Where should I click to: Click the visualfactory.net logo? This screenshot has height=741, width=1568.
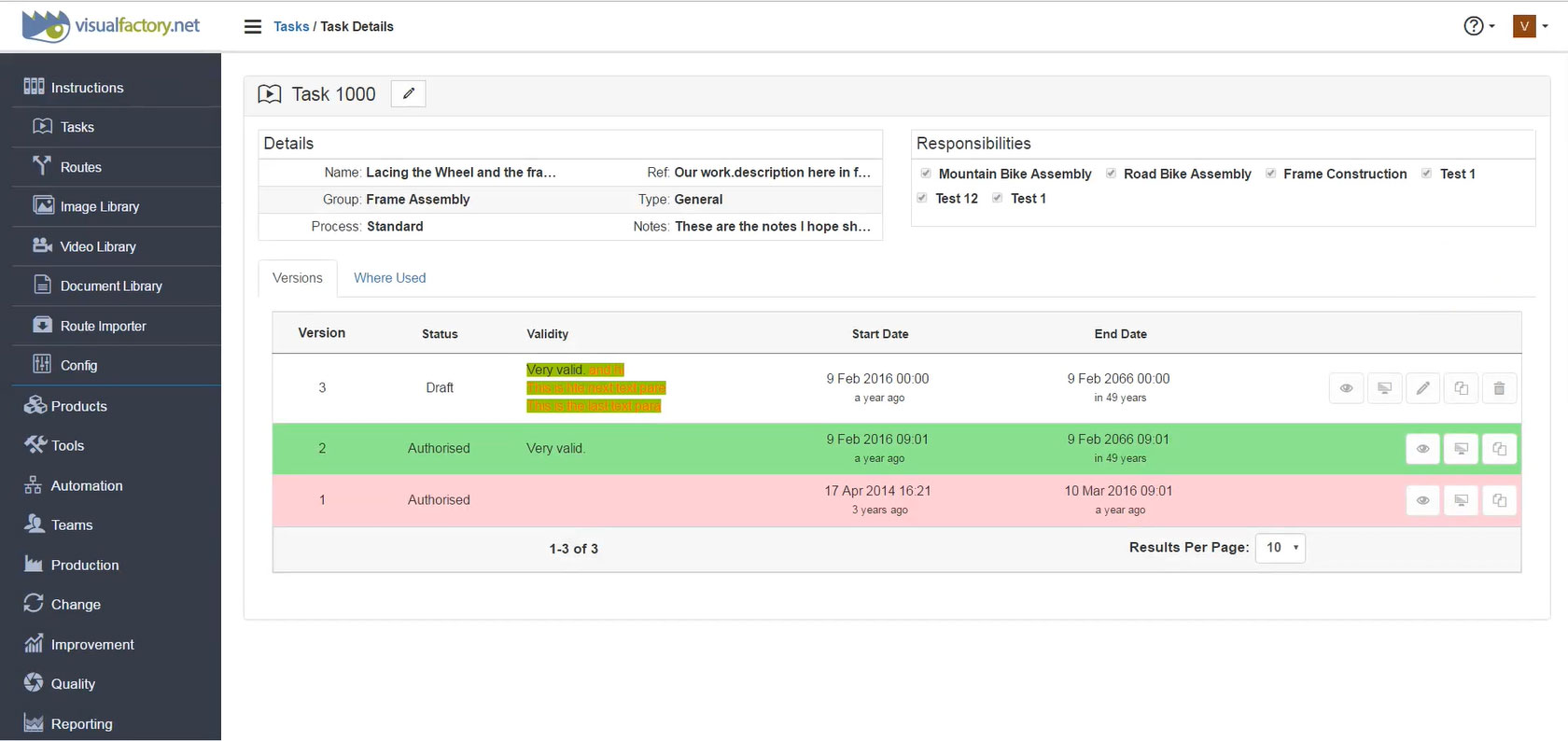tap(111, 26)
